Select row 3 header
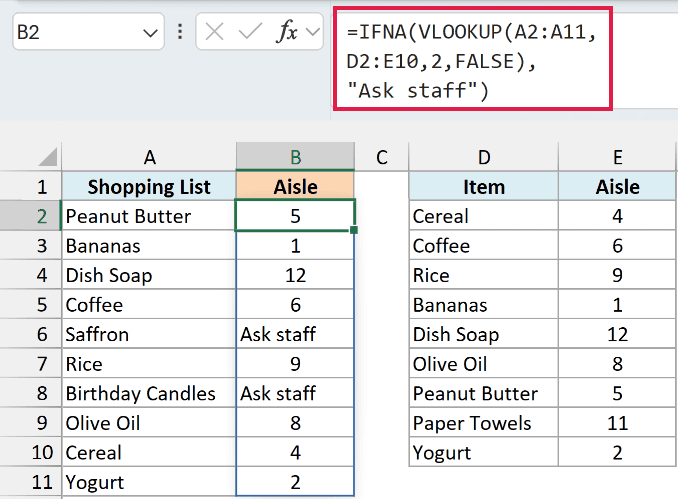678x499 pixels. click(x=30, y=246)
